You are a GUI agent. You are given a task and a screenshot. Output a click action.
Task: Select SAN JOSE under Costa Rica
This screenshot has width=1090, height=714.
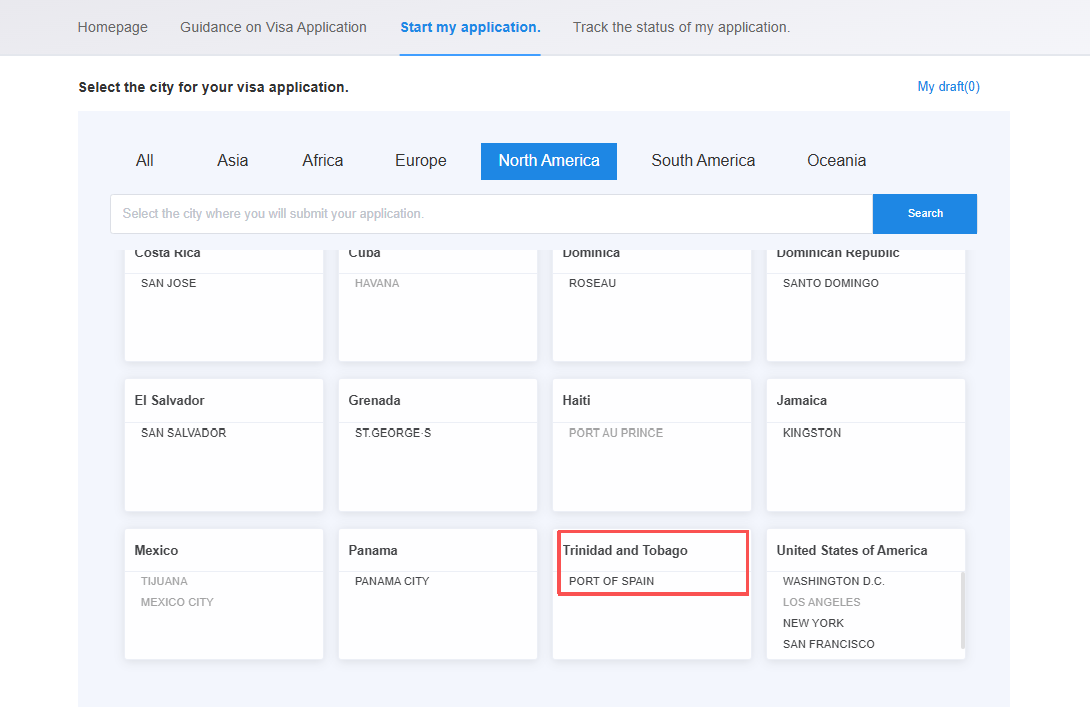tap(168, 283)
